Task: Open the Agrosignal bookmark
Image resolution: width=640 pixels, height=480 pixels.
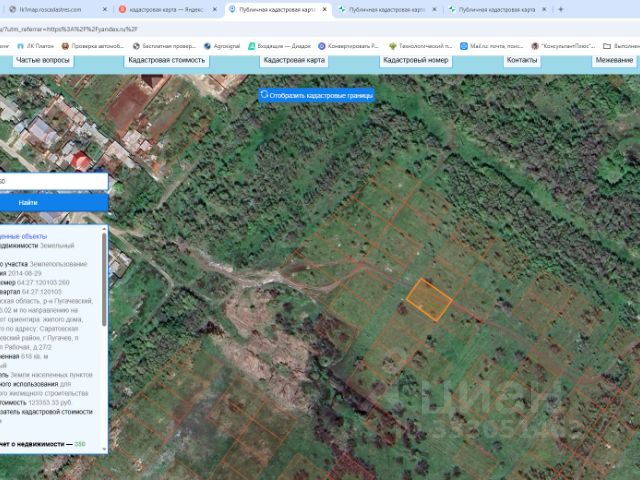Action: pyautogui.click(x=222, y=46)
